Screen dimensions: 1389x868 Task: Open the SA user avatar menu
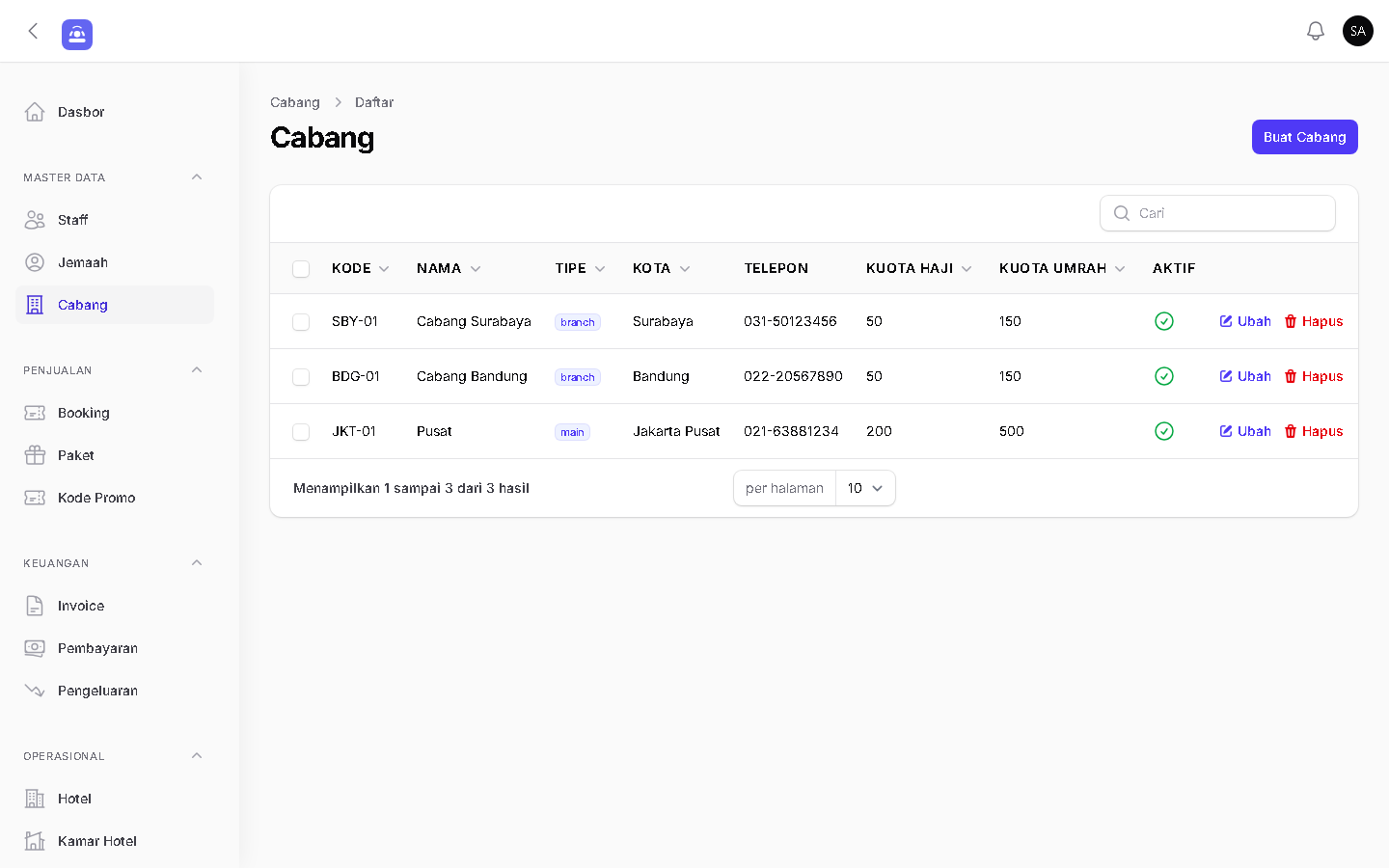click(1358, 31)
